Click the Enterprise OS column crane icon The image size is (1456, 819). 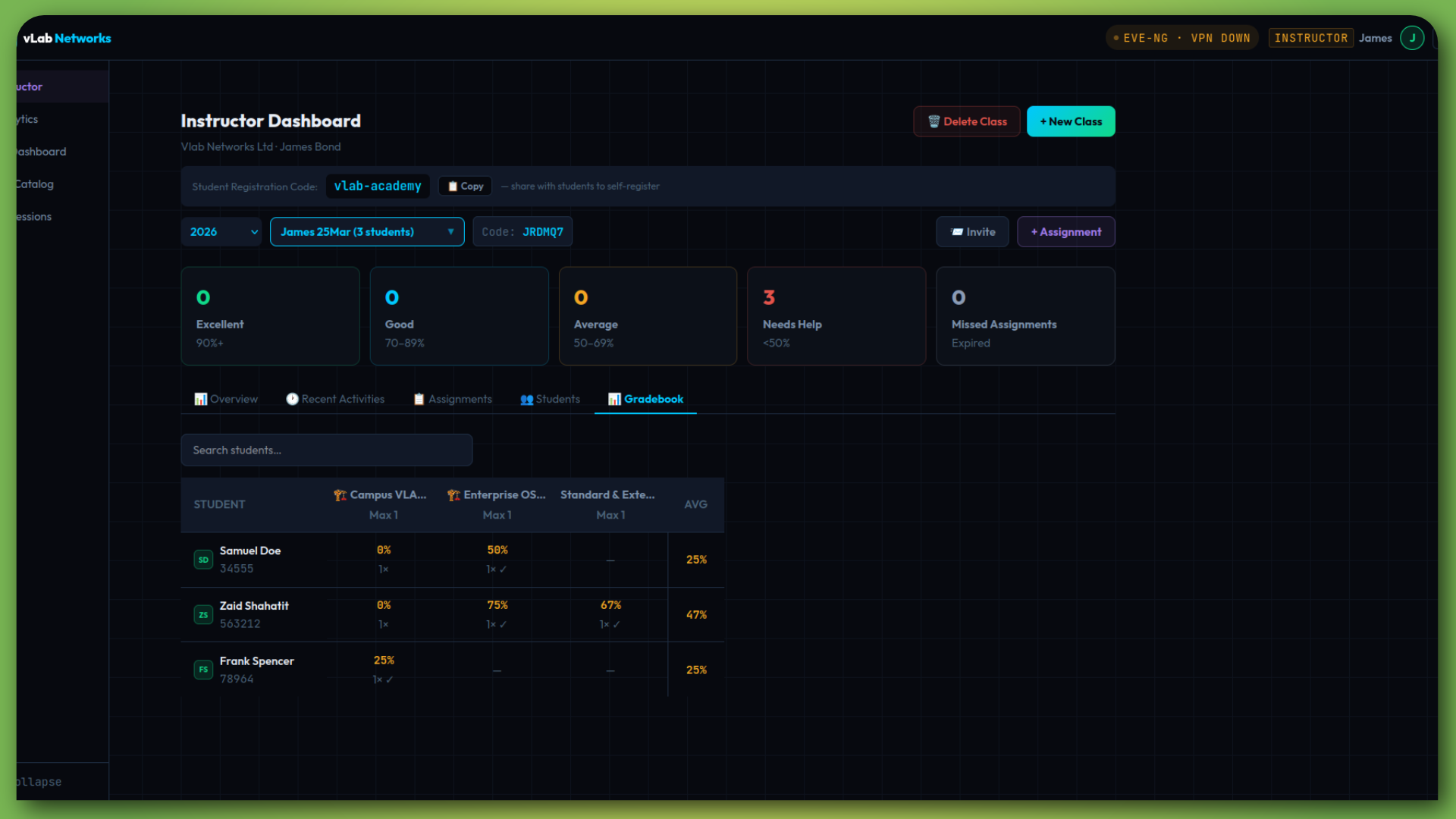click(x=453, y=495)
